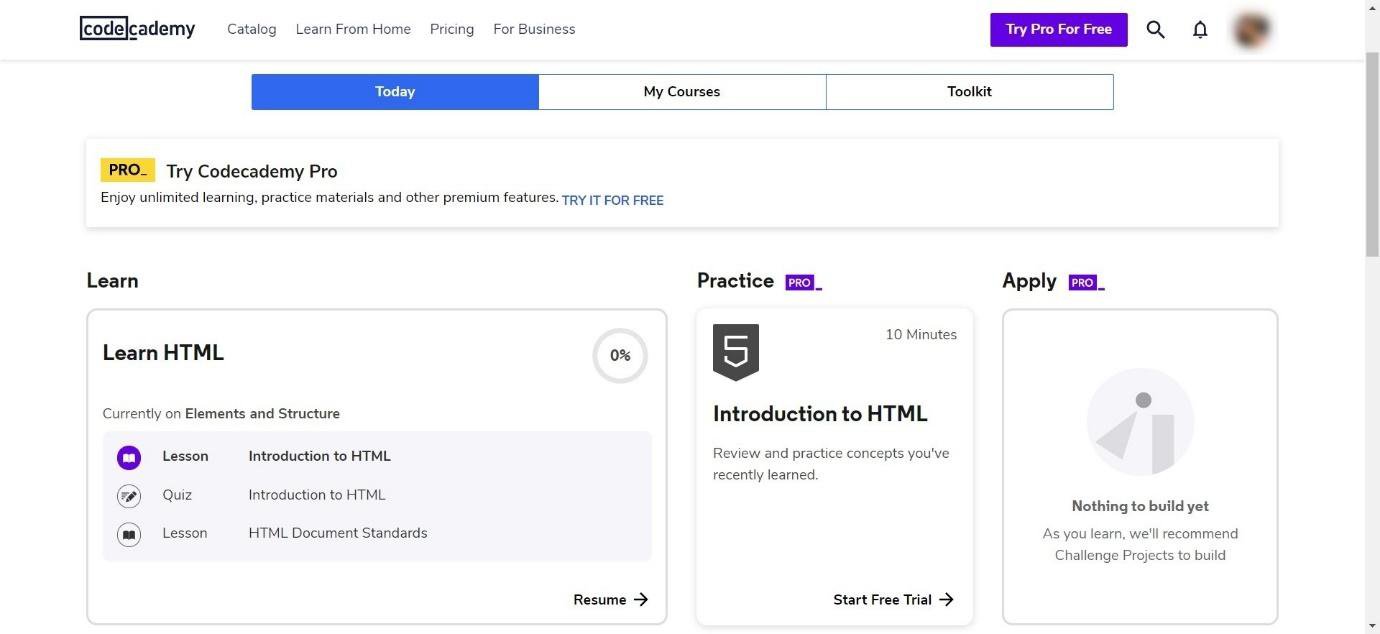This screenshot has height=634, width=1380.
Task: Click the book icon for HTML Document Standards
Action: pos(129,535)
